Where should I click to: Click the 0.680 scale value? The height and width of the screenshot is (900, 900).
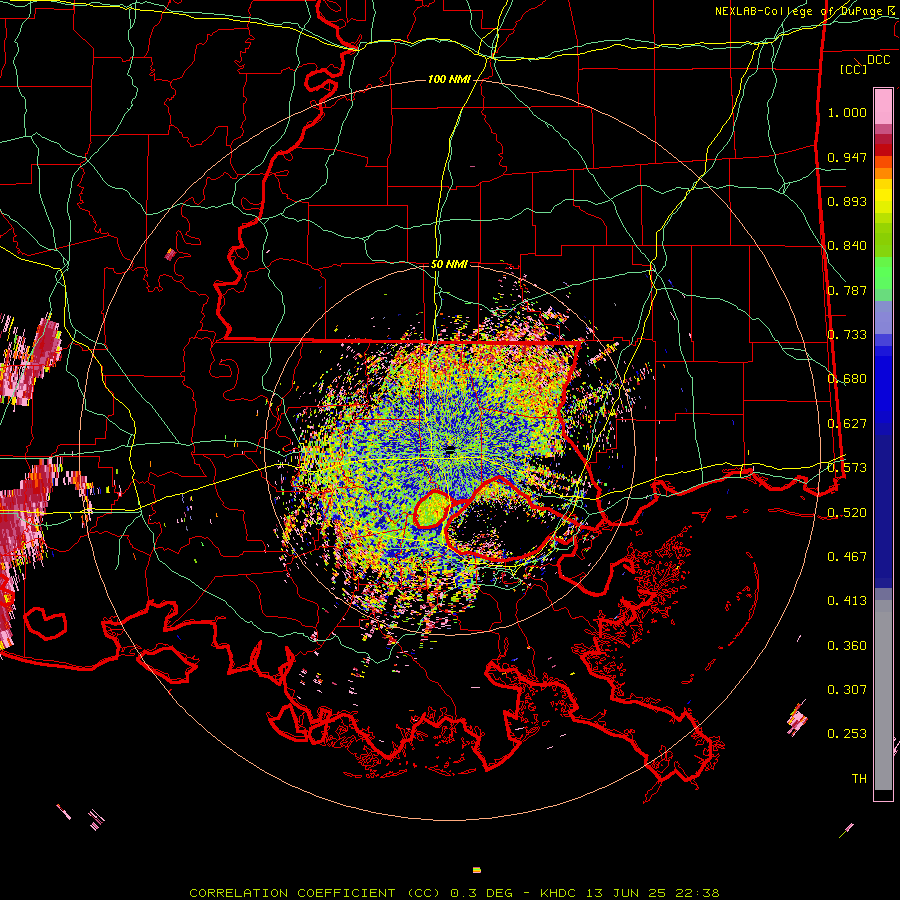coord(847,379)
